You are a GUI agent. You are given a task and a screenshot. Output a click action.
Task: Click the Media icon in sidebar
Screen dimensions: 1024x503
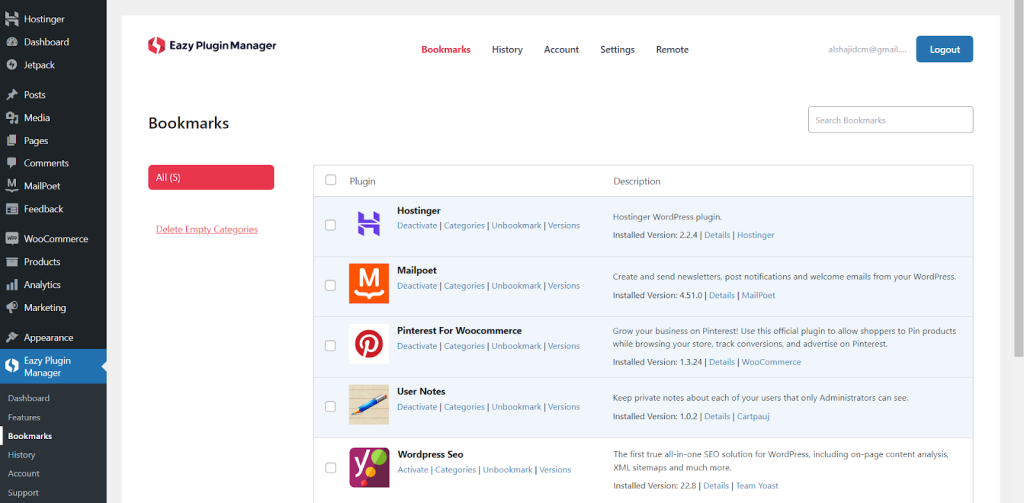(x=12, y=118)
